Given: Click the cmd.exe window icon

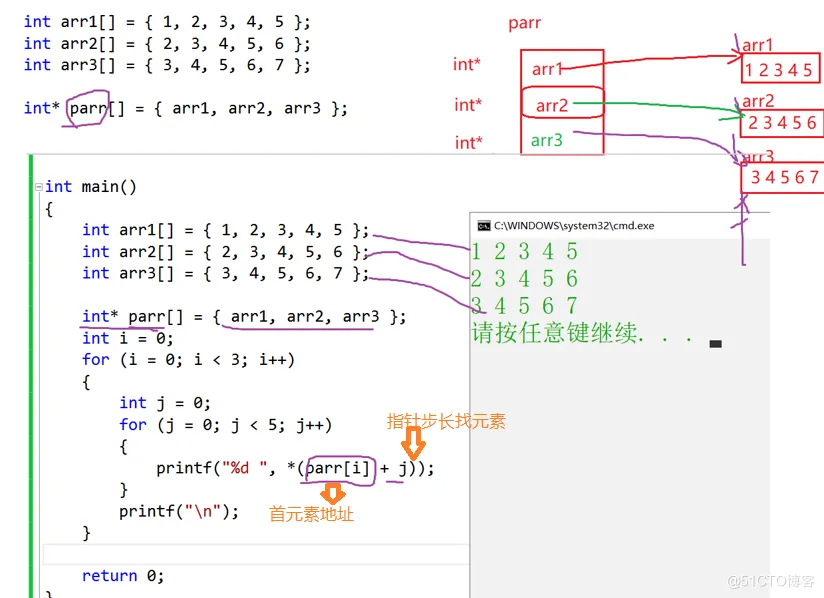Looking at the screenshot, I should 483,226.
